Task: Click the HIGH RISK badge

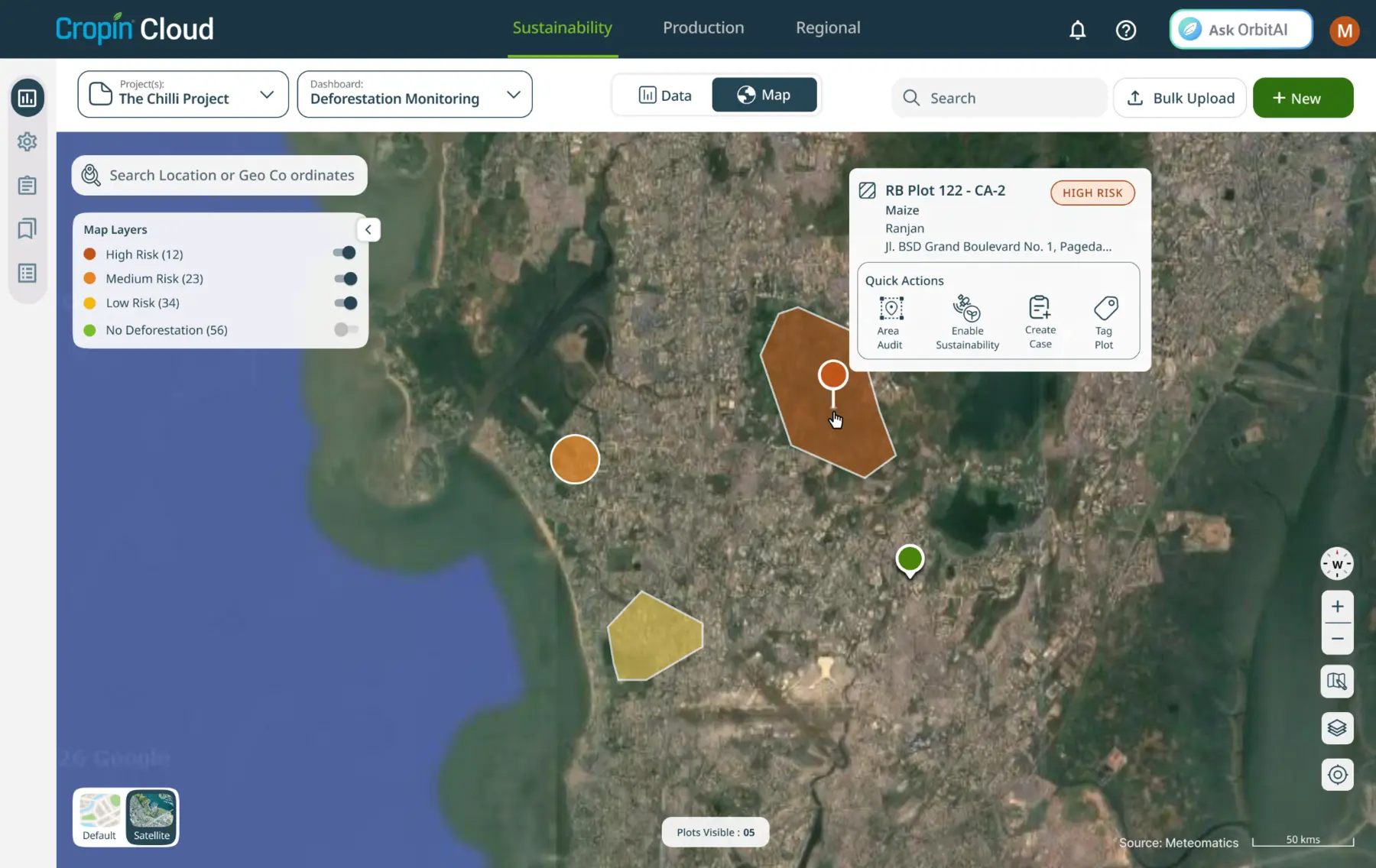Action: pos(1092,193)
